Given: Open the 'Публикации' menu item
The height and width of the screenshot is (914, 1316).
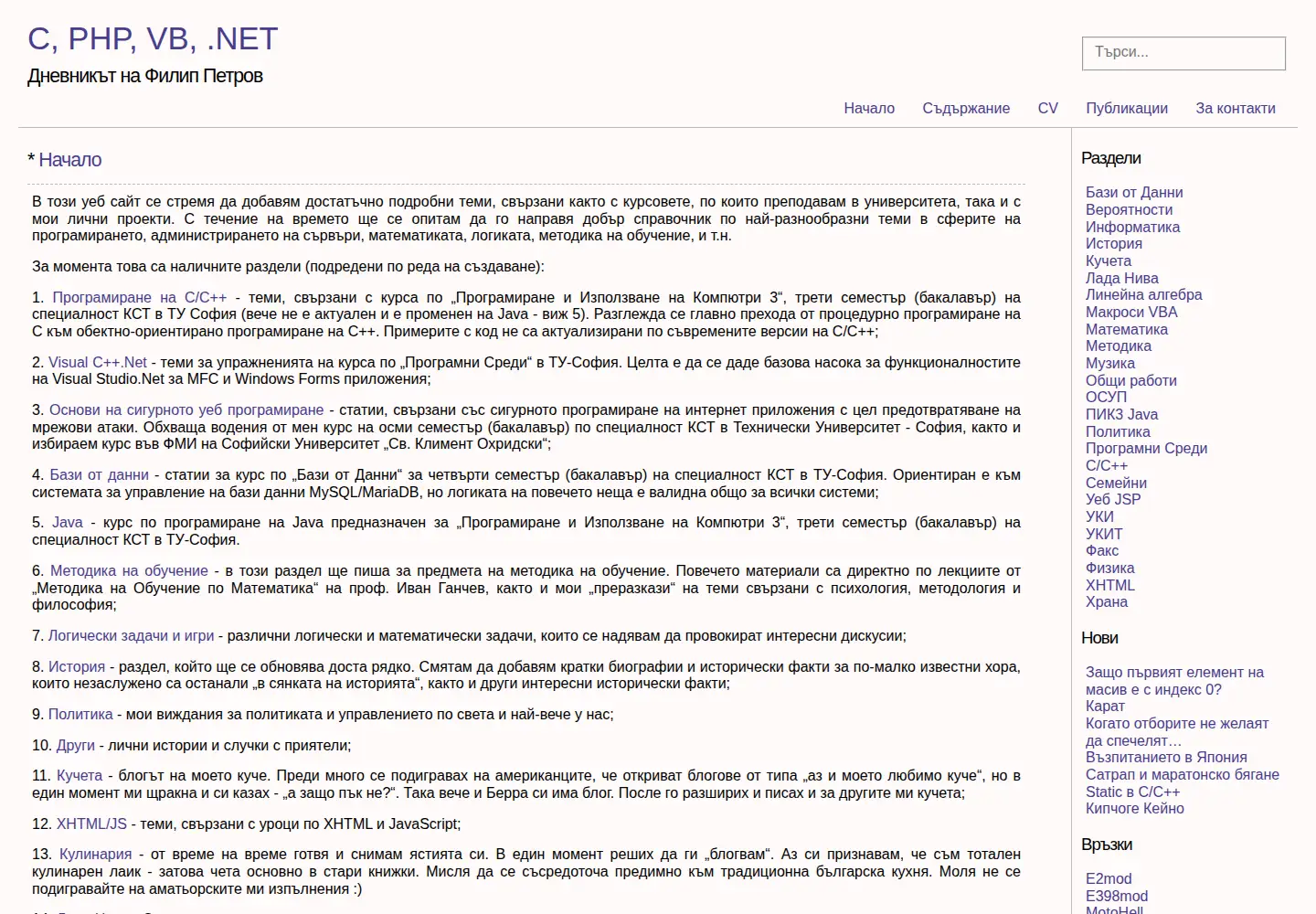Looking at the screenshot, I should (x=1127, y=108).
